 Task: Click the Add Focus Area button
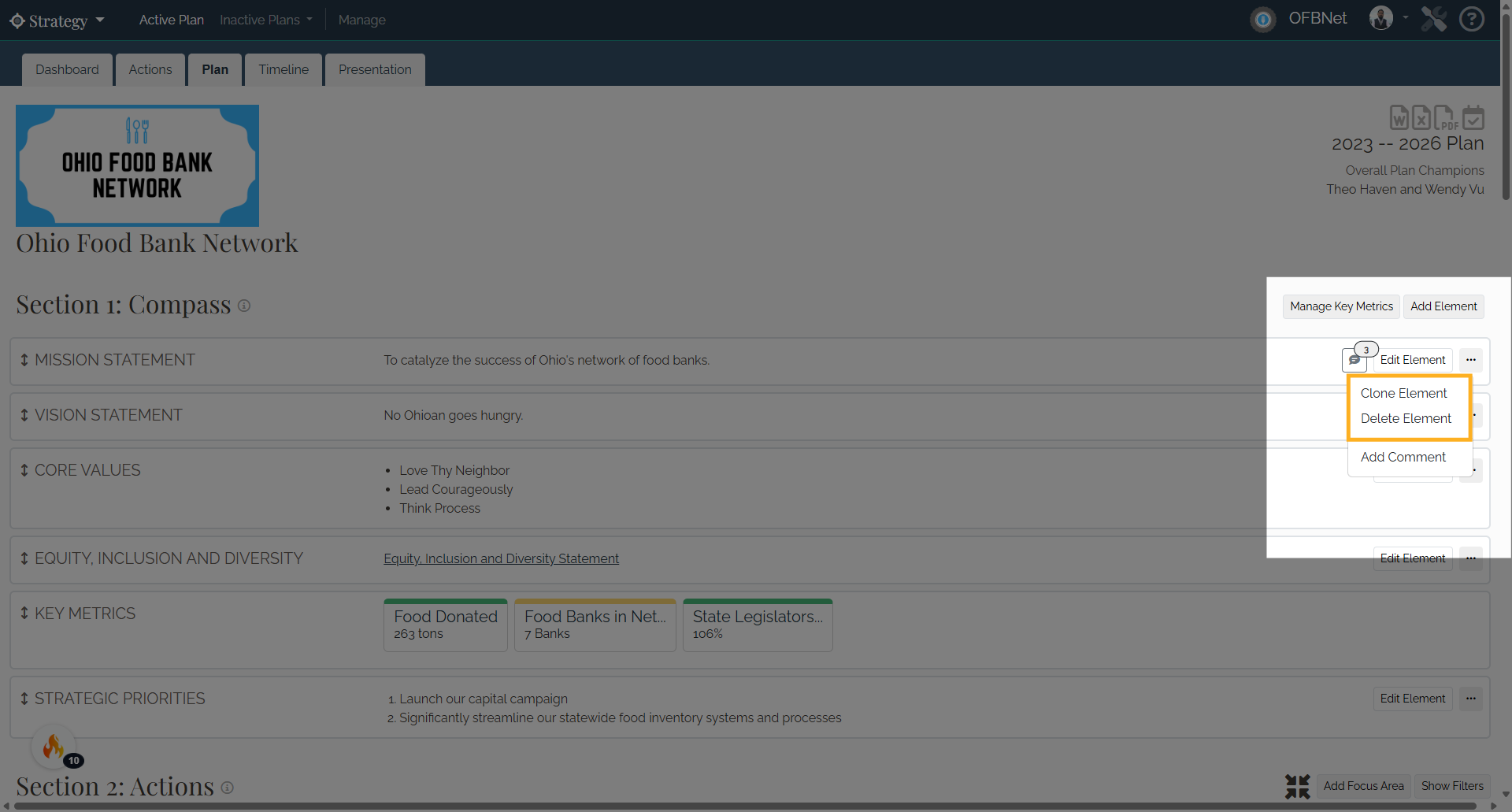tap(1364, 786)
